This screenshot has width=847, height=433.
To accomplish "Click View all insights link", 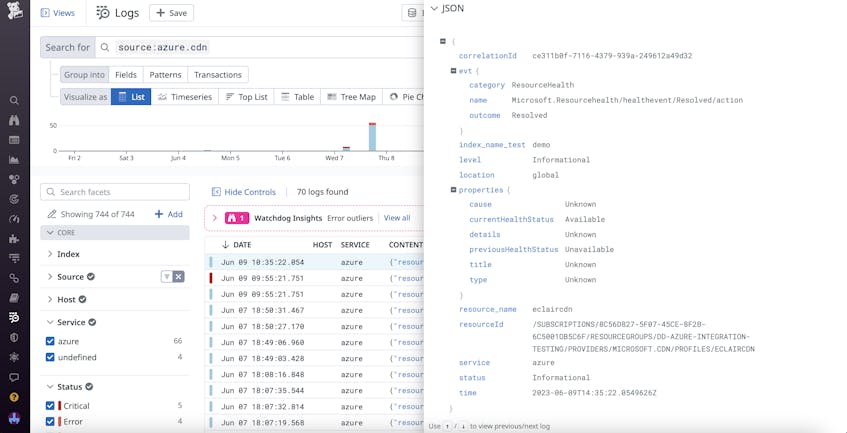I will (x=397, y=218).
